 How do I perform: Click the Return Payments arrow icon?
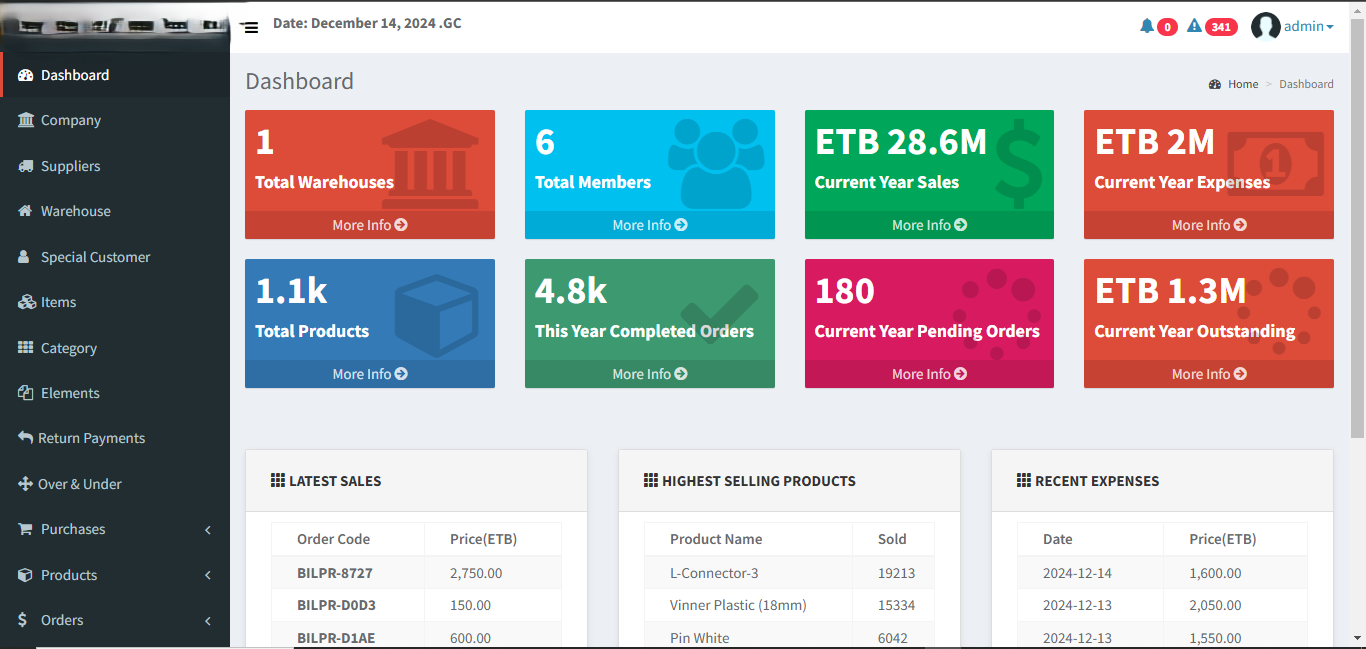click(x=25, y=438)
